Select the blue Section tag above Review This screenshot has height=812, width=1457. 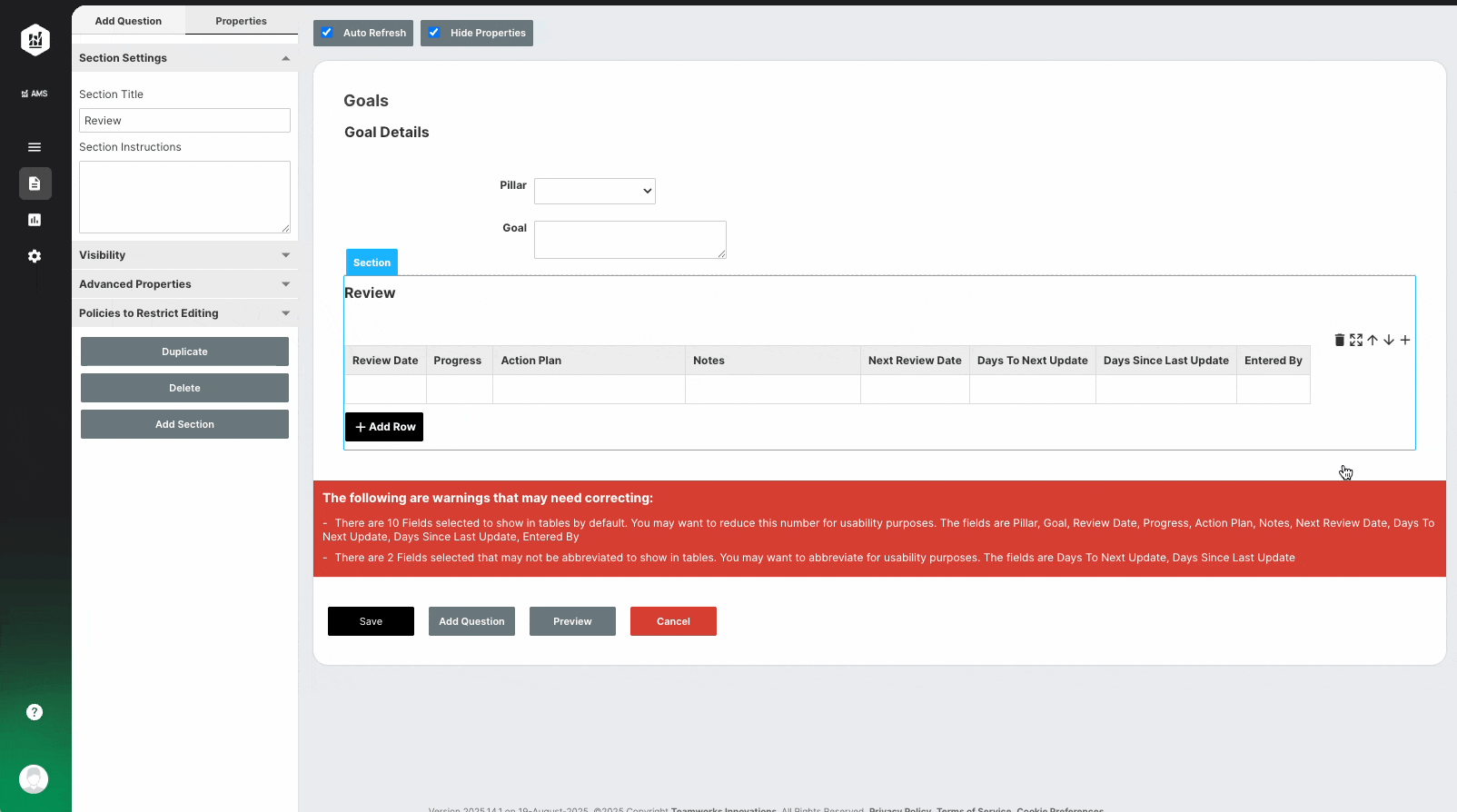pyautogui.click(x=372, y=262)
